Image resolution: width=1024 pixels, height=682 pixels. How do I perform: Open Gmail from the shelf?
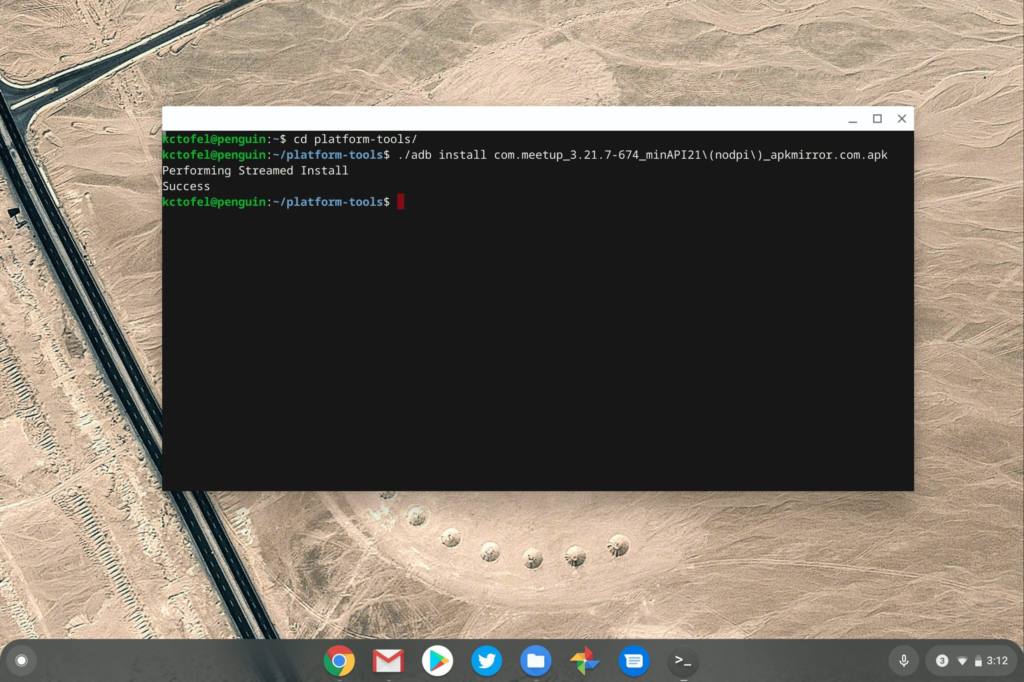[x=388, y=661]
